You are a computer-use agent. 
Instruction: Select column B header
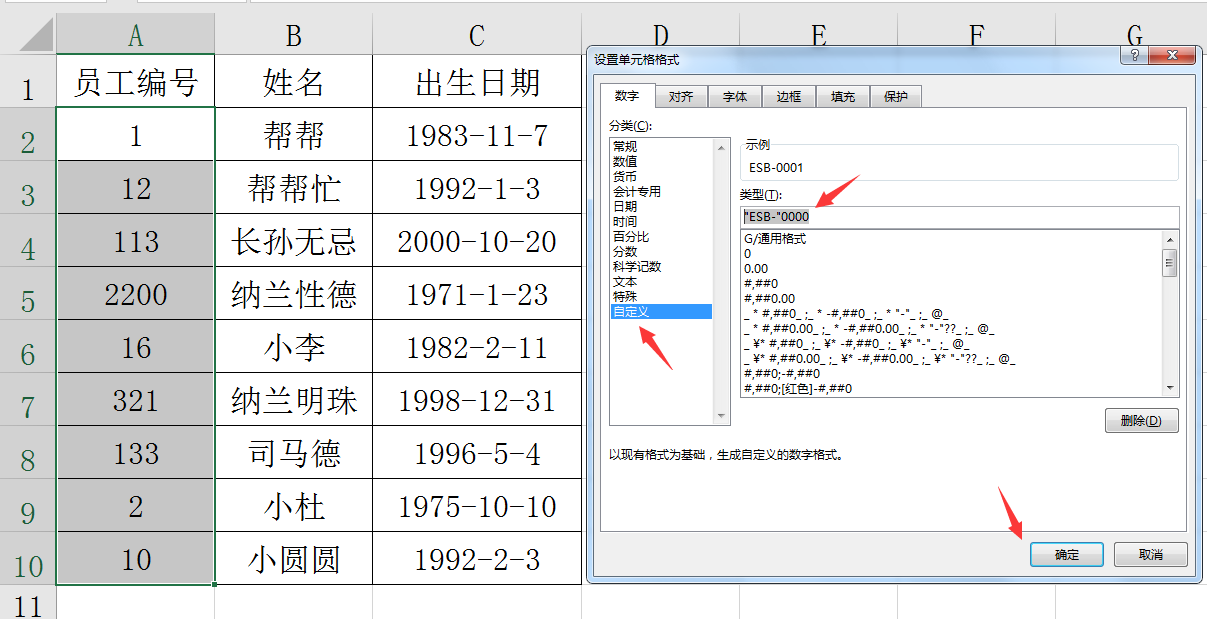coord(294,36)
